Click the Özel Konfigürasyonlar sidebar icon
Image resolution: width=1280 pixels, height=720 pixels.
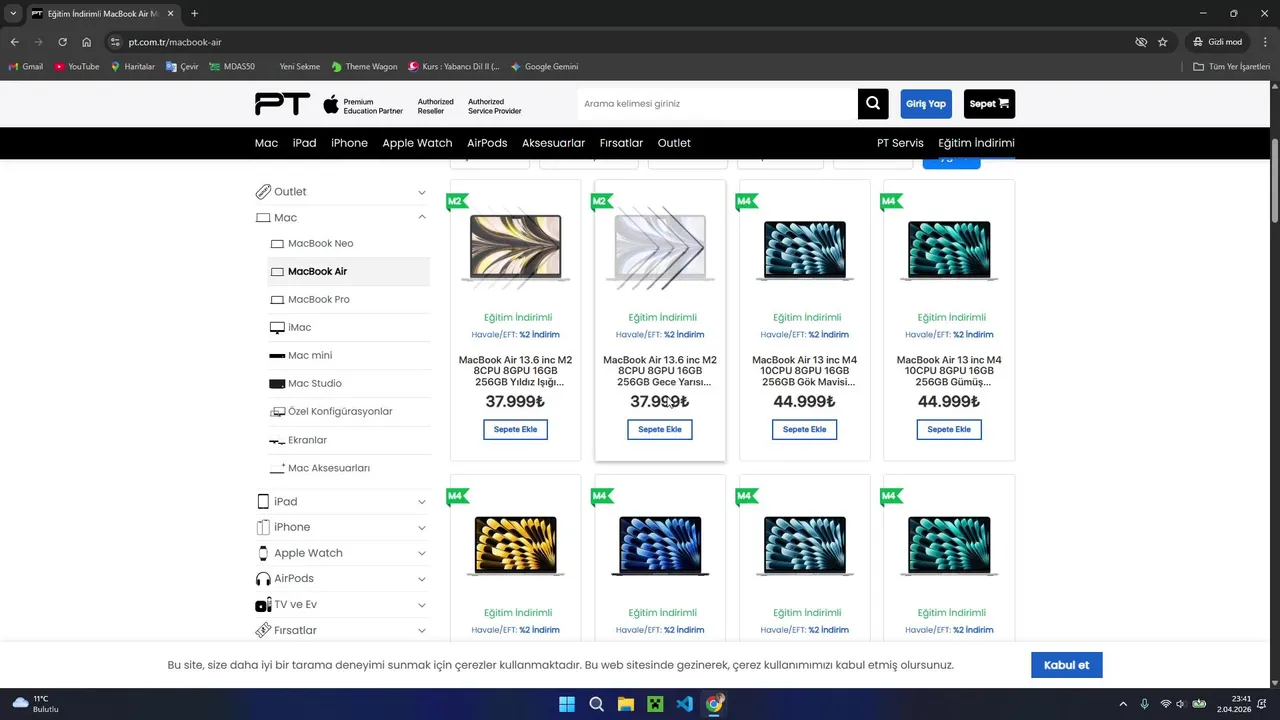tap(277, 412)
